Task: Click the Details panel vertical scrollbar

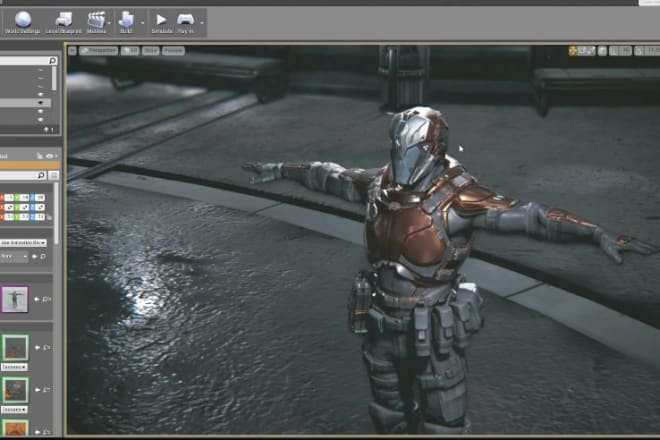Action: pyautogui.click(x=57, y=214)
